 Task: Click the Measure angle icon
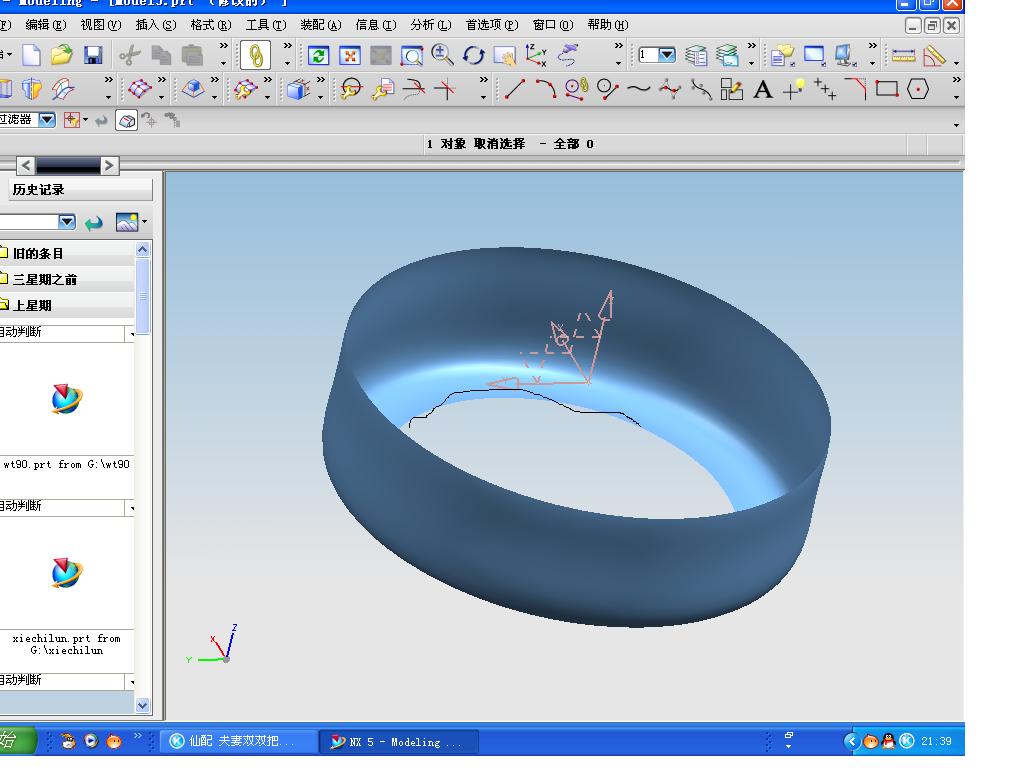click(x=935, y=56)
